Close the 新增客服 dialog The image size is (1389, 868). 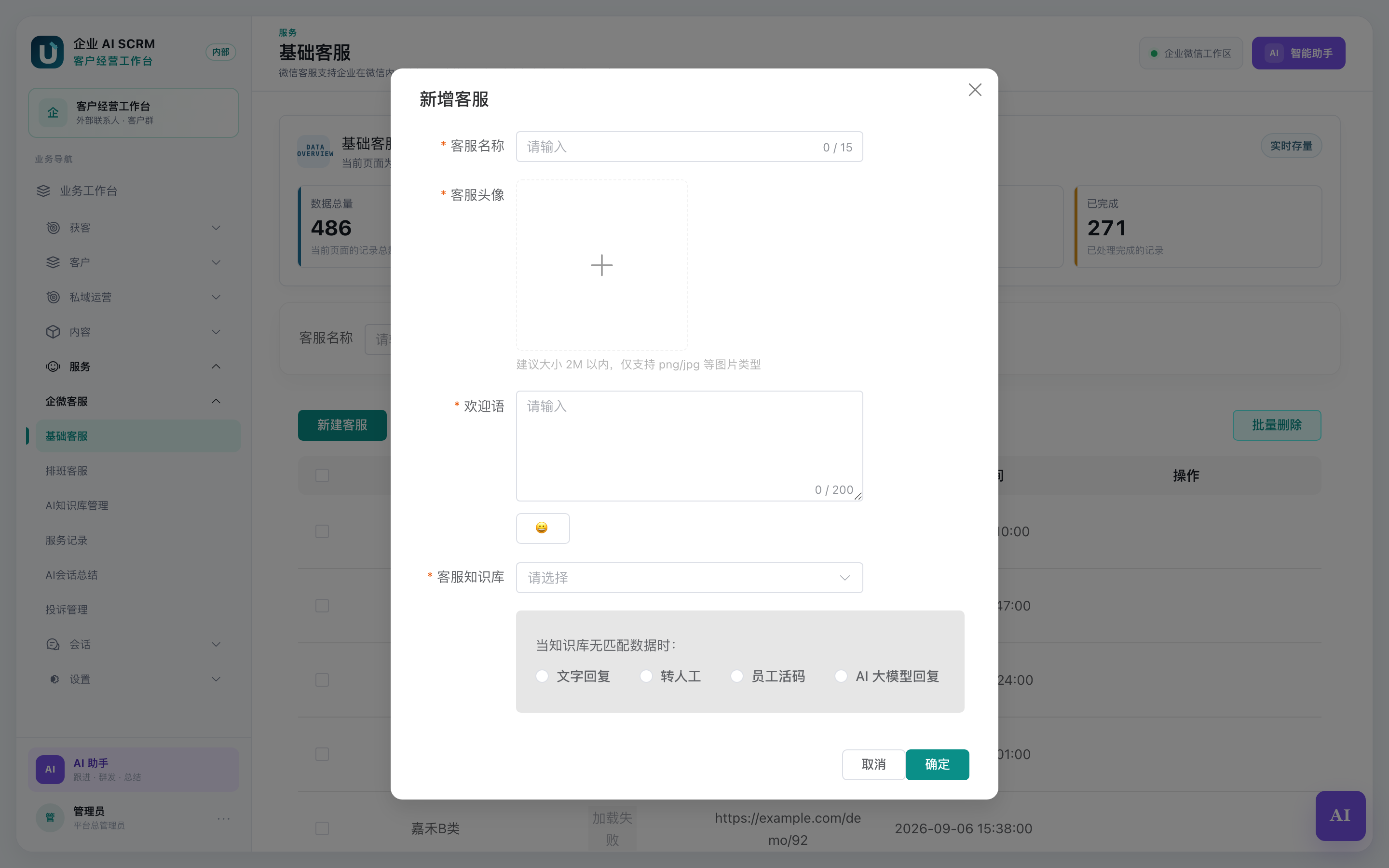975,90
